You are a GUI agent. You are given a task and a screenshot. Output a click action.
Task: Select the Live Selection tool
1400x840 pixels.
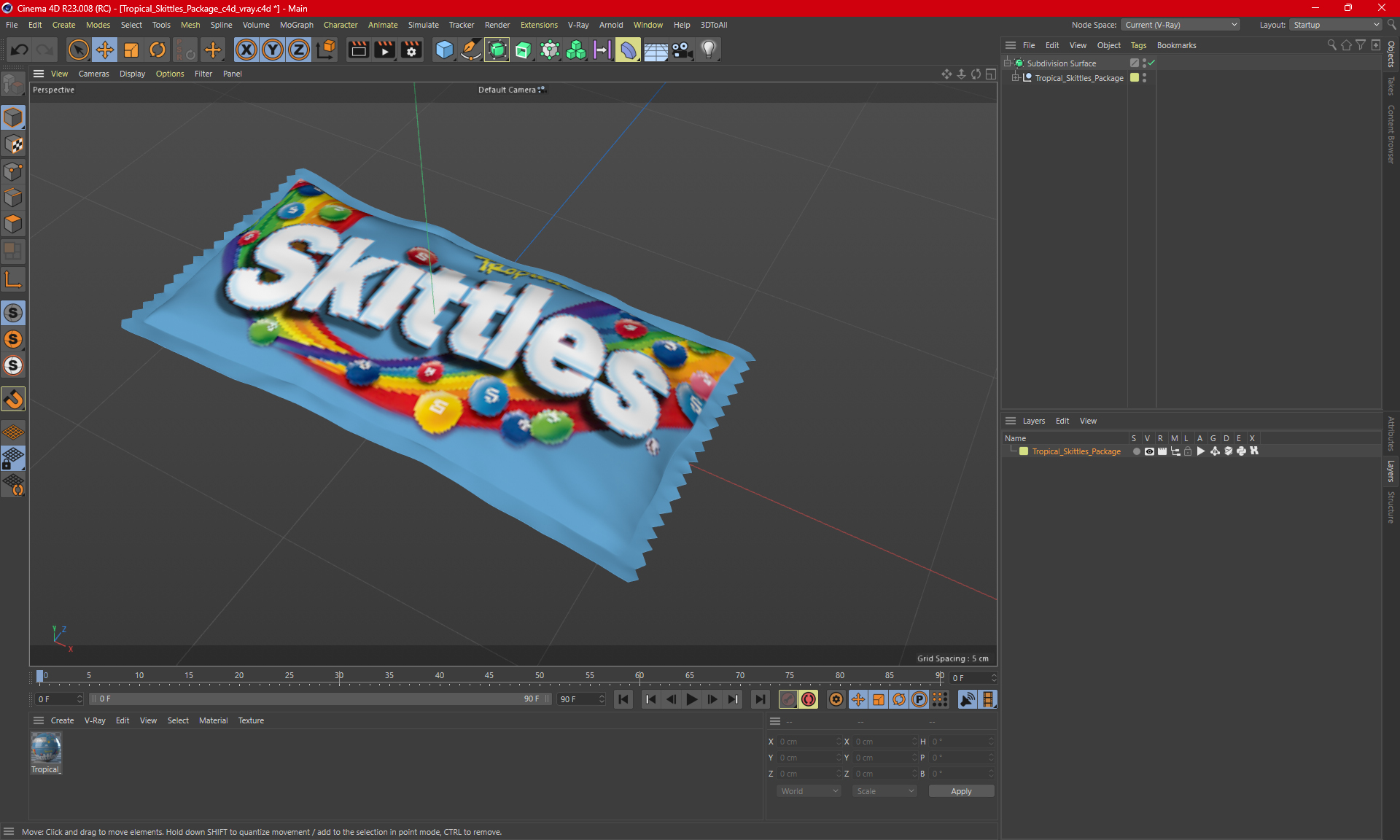click(78, 50)
